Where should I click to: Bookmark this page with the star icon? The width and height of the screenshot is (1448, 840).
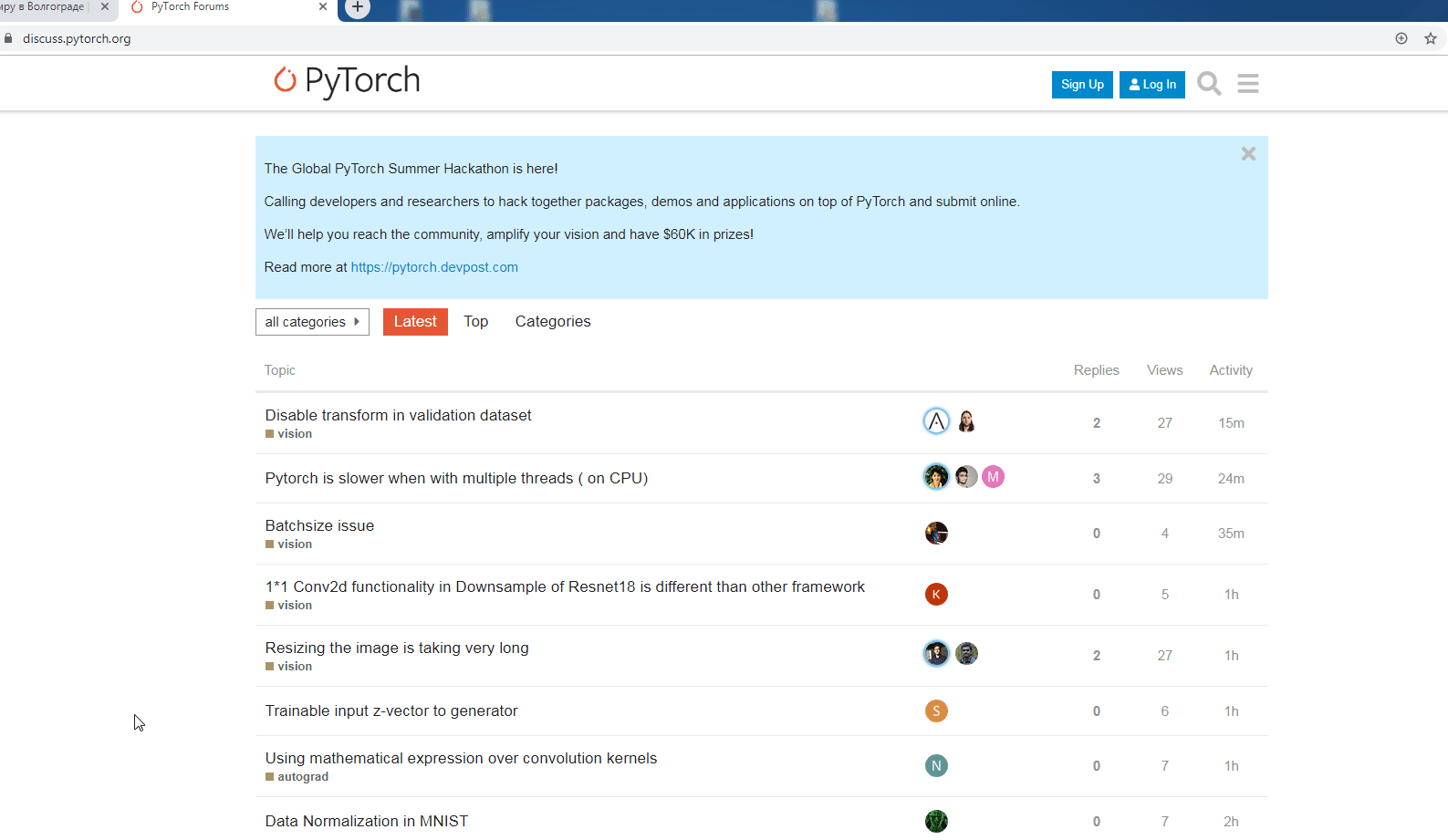point(1430,38)
